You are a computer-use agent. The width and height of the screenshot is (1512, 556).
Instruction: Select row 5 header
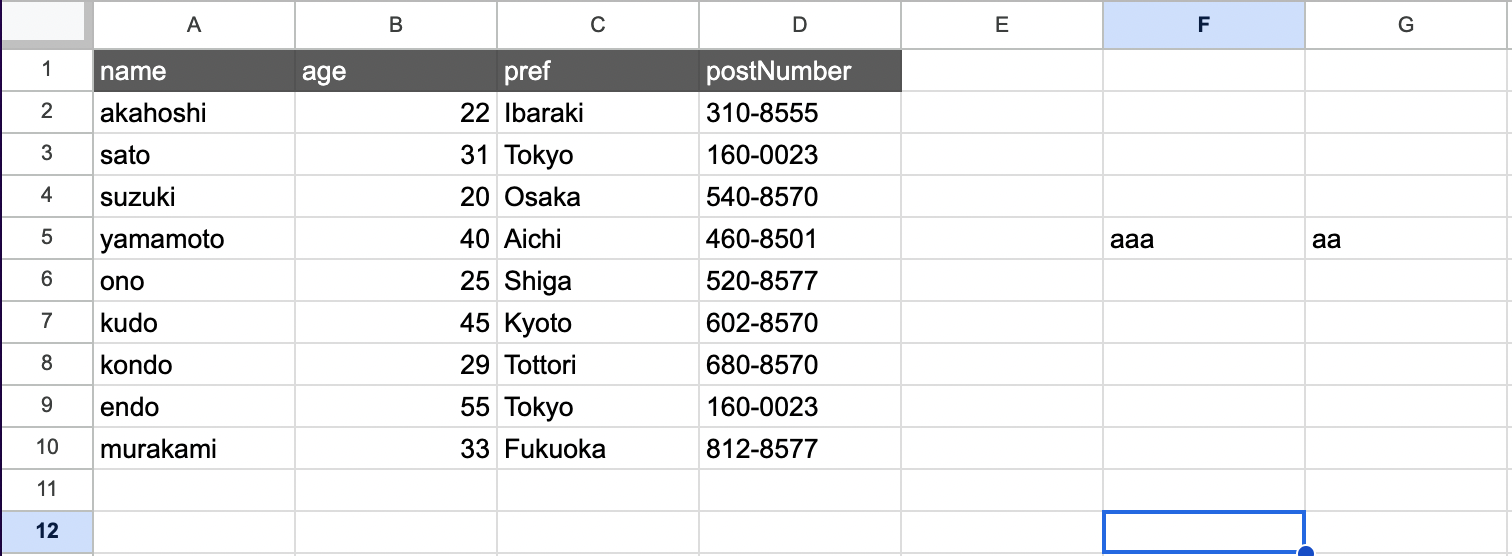click(47, 238)
